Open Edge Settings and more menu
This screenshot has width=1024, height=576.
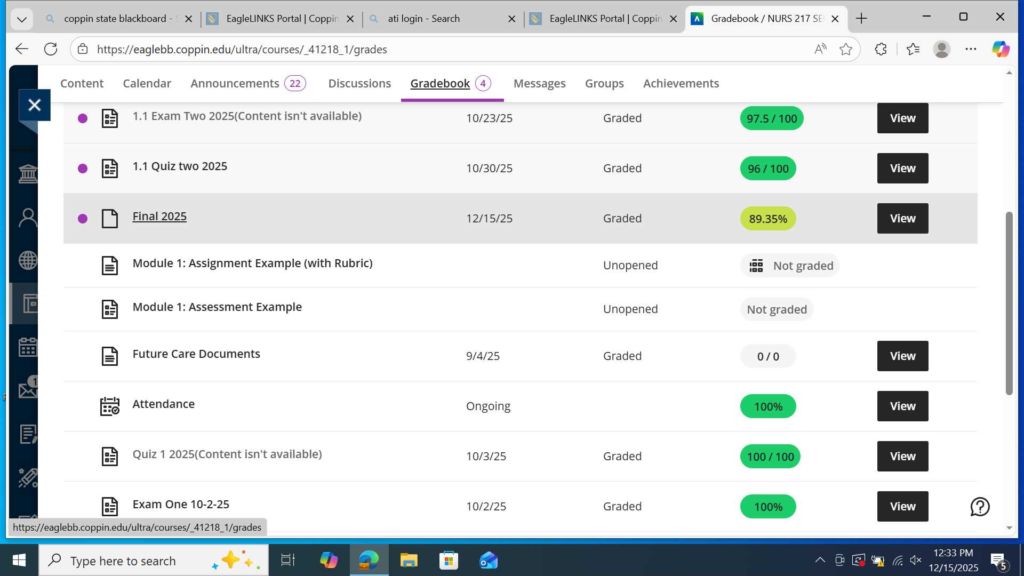(x=970, y=49)
